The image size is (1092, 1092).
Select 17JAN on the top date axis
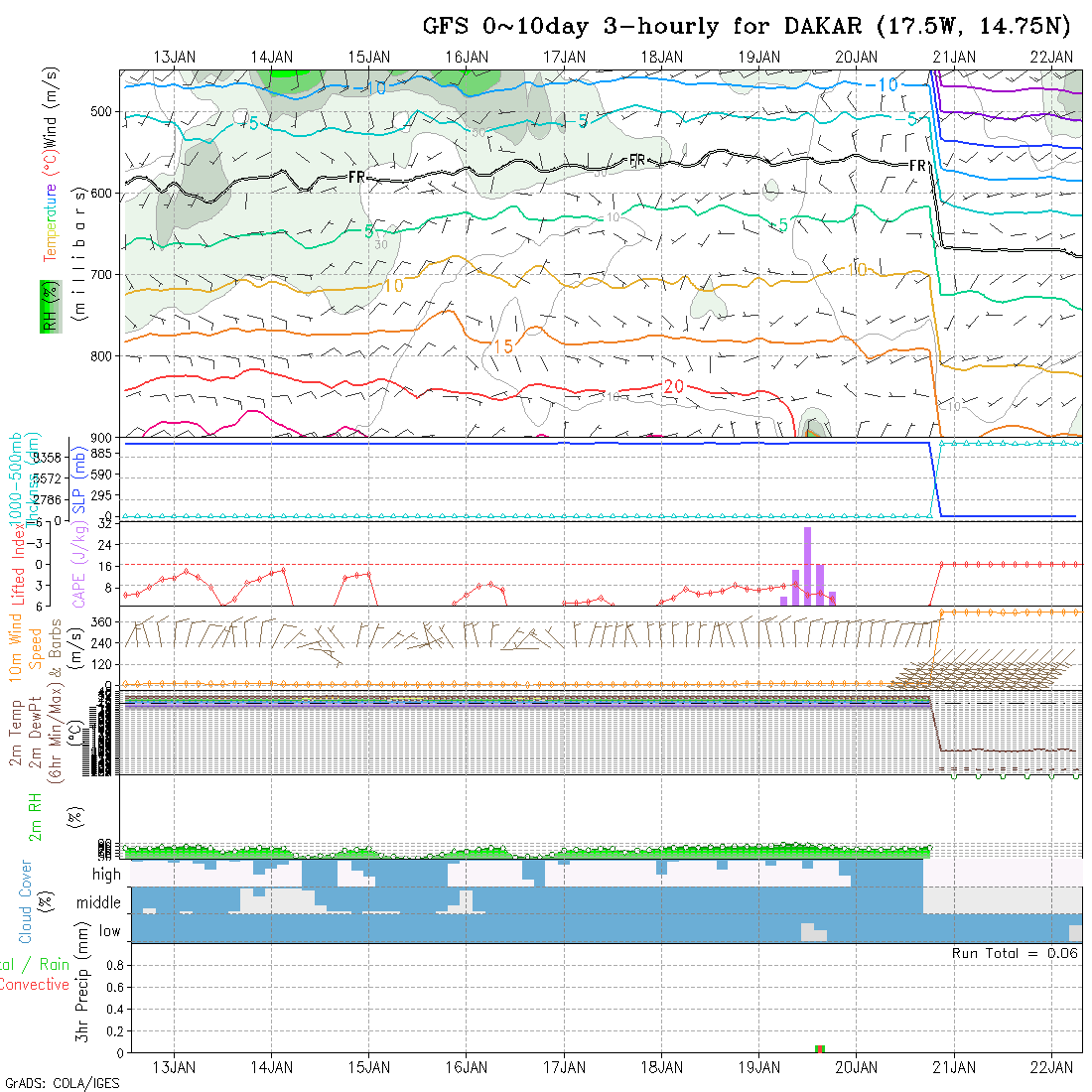coord(564,57)
